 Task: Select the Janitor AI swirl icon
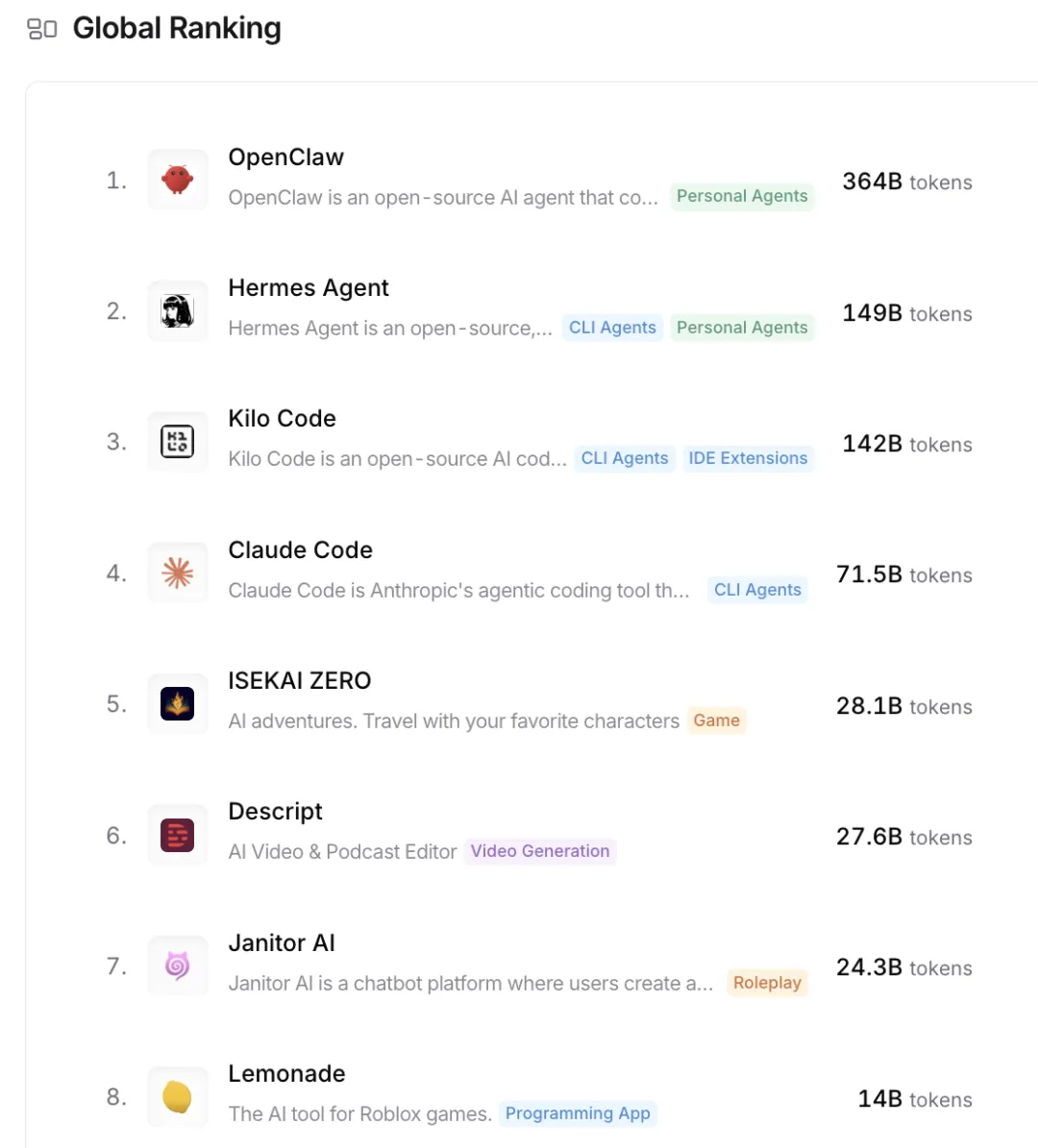[178, 966]
